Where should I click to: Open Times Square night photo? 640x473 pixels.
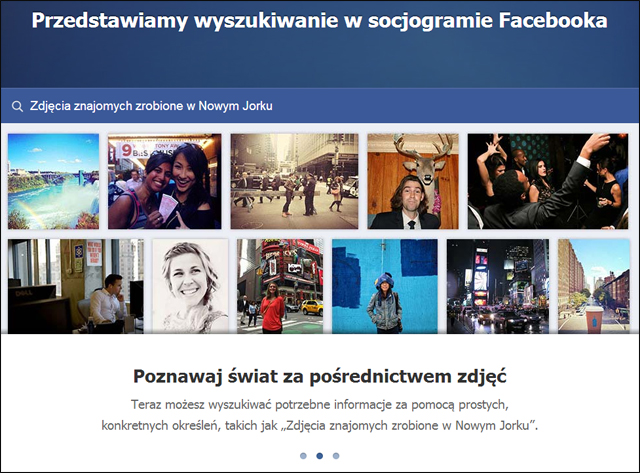(498, 286)
